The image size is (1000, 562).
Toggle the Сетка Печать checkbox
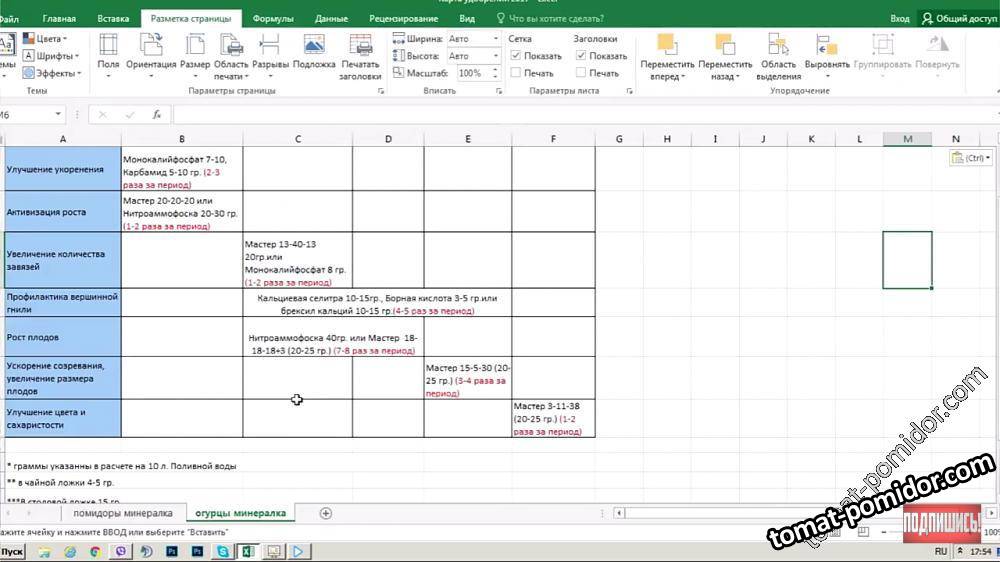click(x=516, y=73)
